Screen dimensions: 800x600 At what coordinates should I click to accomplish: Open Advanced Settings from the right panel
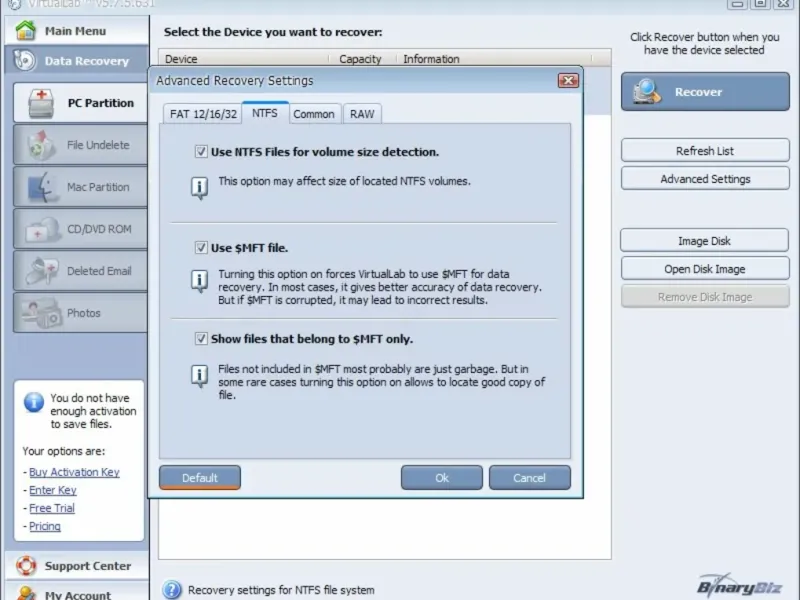(705, 179)
